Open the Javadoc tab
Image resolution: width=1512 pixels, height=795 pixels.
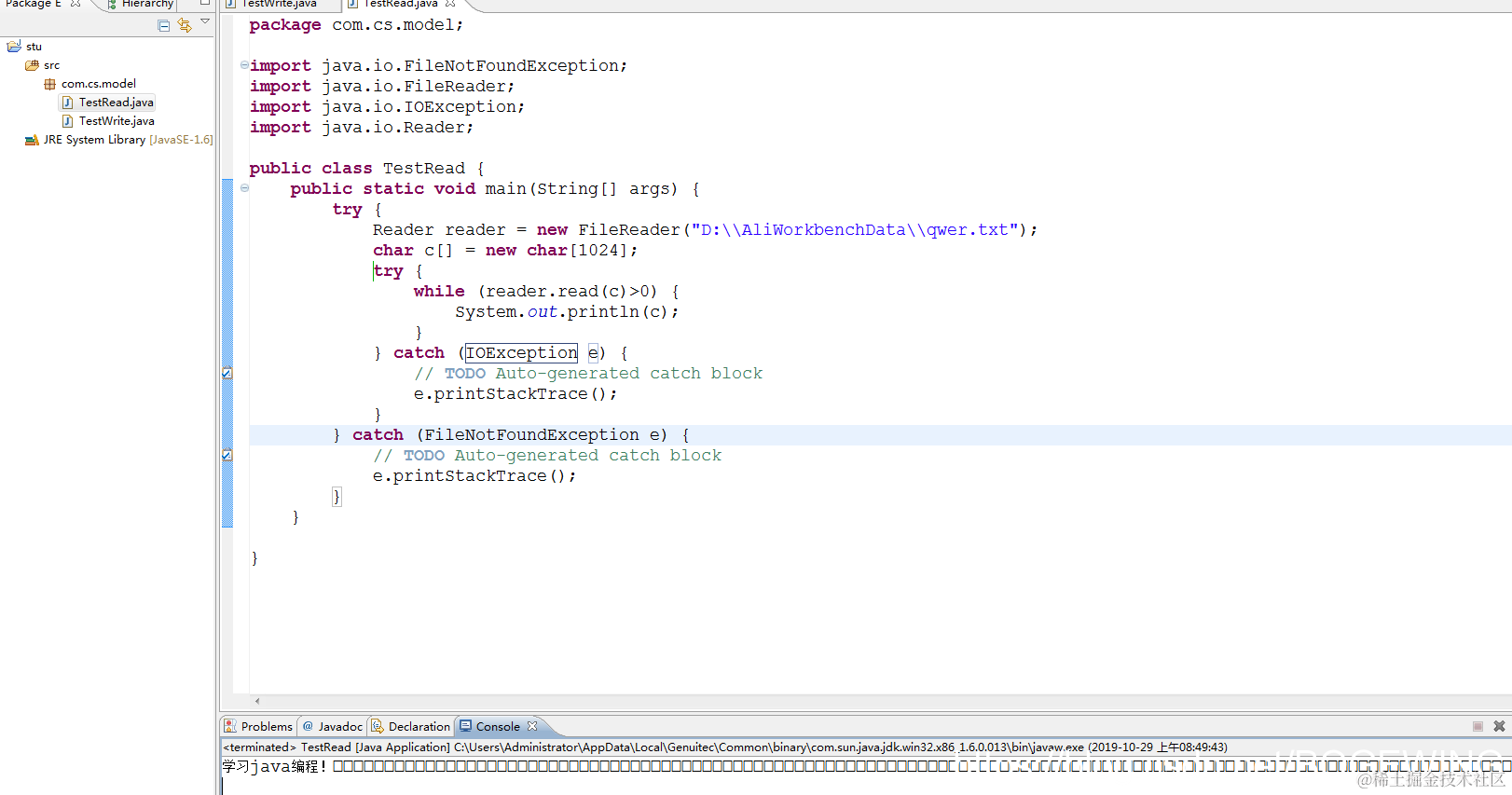tap(333, 726)
